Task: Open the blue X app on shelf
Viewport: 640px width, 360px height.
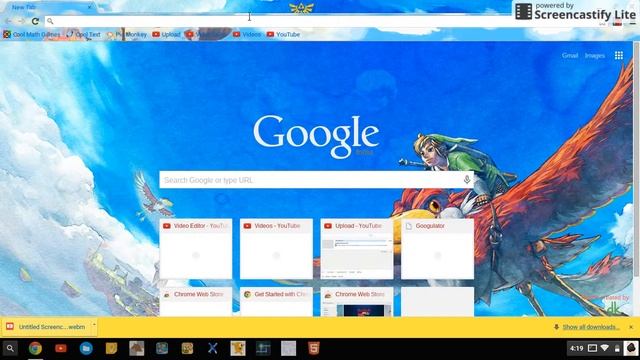Action: (x=213, y=349)
